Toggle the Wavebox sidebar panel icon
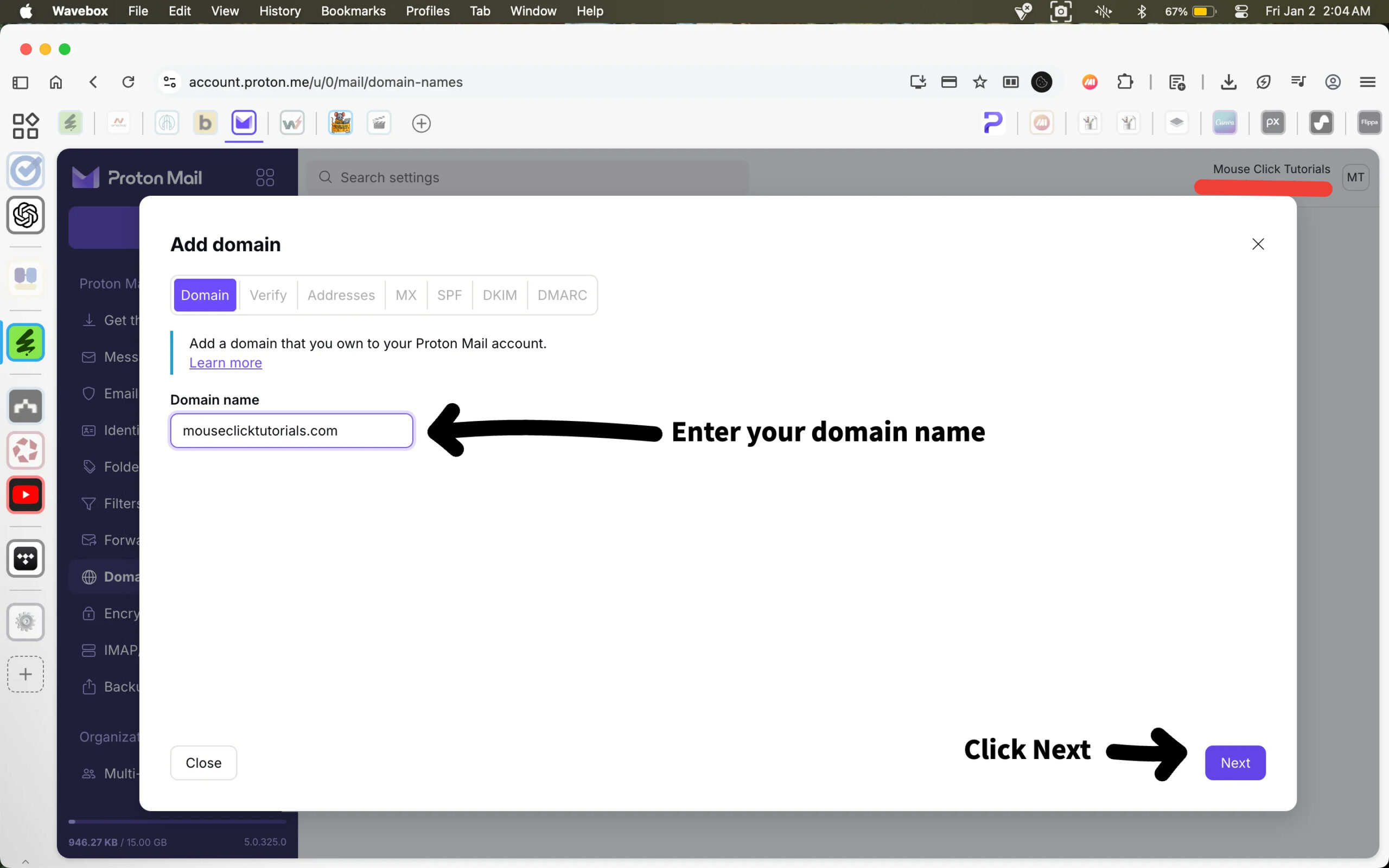Screen dimensions: 1389x868 click(20, 82)
